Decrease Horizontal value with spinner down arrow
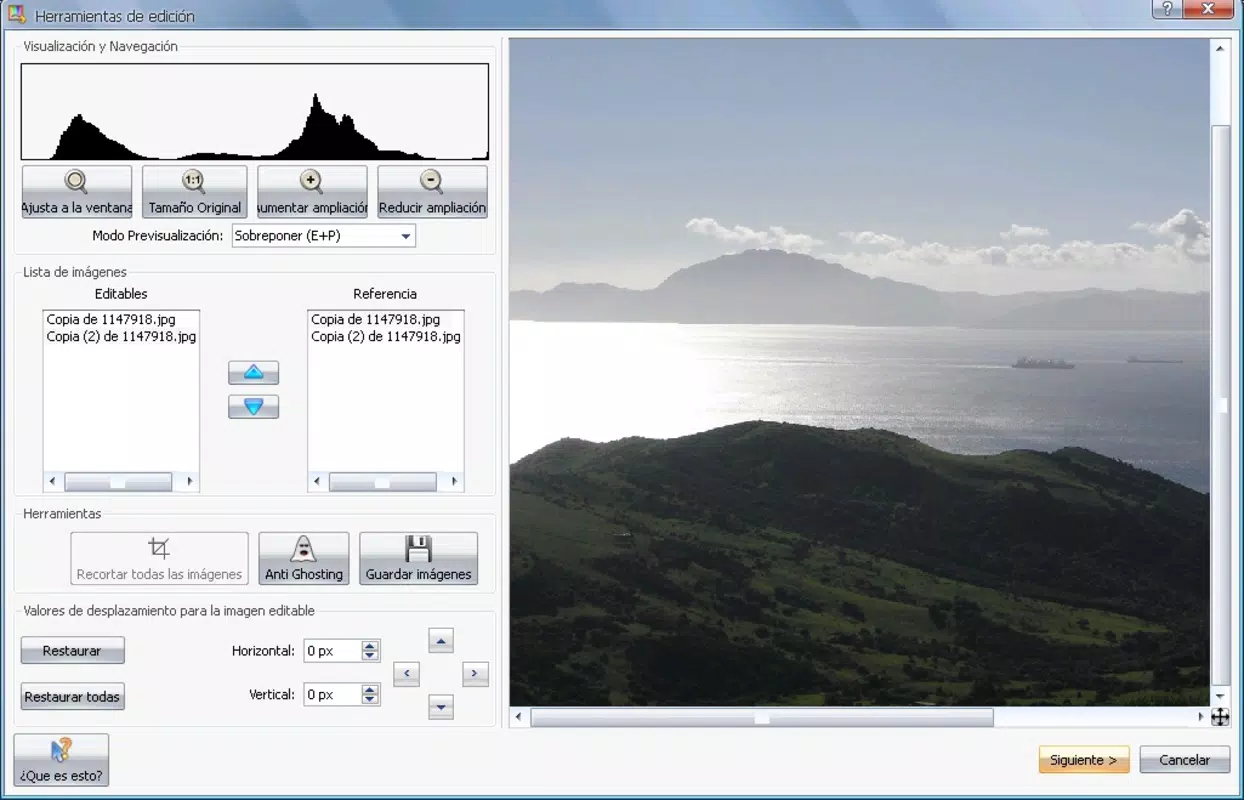This screenshot has width=1244, height=800. 370,656
